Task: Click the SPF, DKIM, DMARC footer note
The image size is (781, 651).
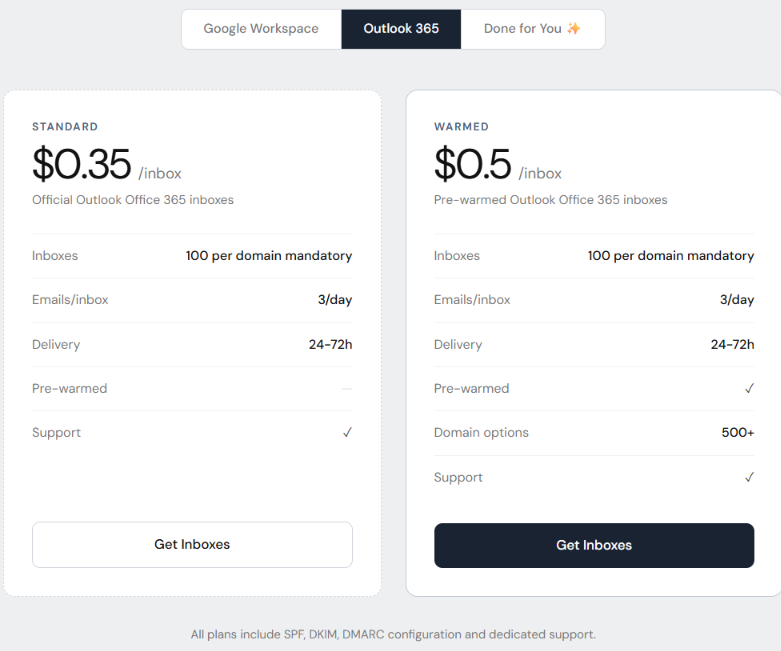Action: 393,635
